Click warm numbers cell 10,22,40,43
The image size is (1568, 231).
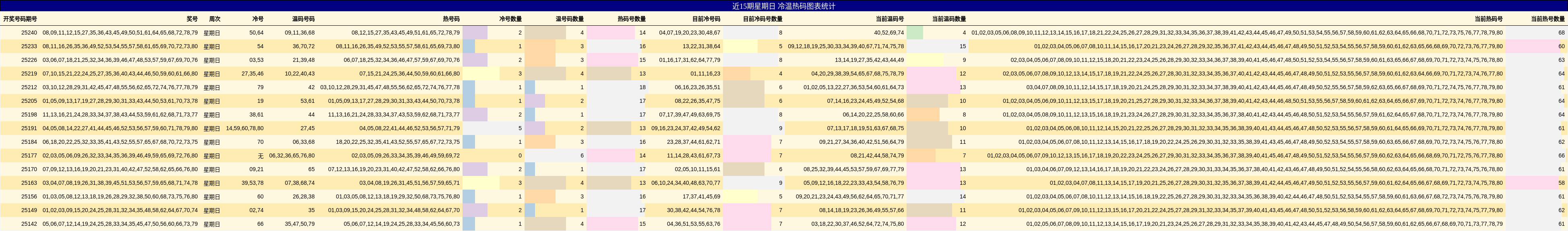tap(300, 74)
